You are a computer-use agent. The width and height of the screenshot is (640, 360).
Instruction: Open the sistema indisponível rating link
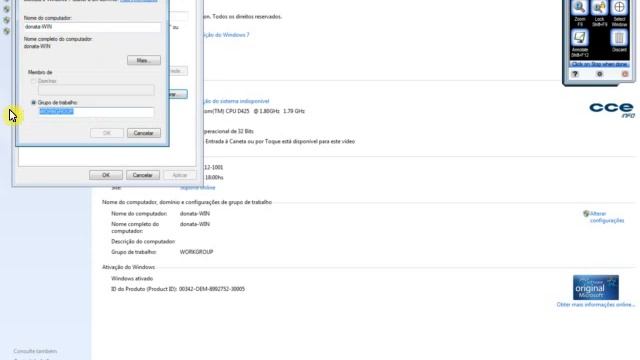pos(236,101)
